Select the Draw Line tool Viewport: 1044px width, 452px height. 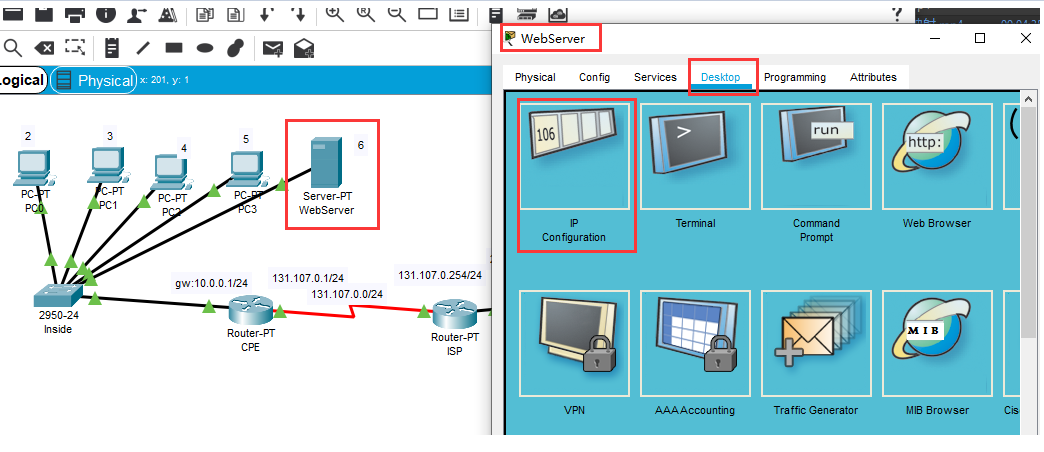pos(143,47)
